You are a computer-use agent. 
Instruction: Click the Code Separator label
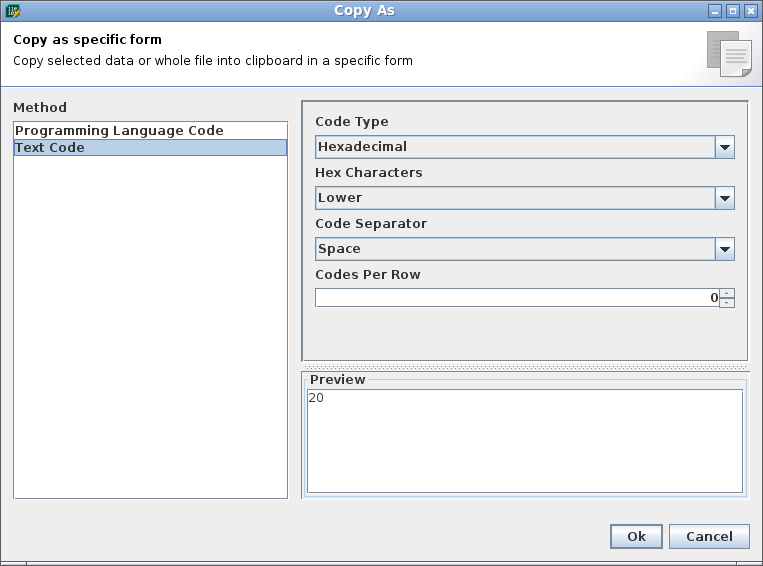click(x=371, y=223)
